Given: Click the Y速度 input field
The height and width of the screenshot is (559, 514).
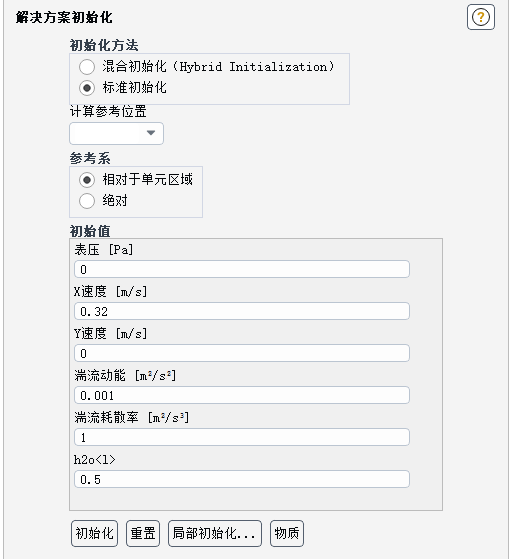Looking at the screenshot, I should coord(242,353).
